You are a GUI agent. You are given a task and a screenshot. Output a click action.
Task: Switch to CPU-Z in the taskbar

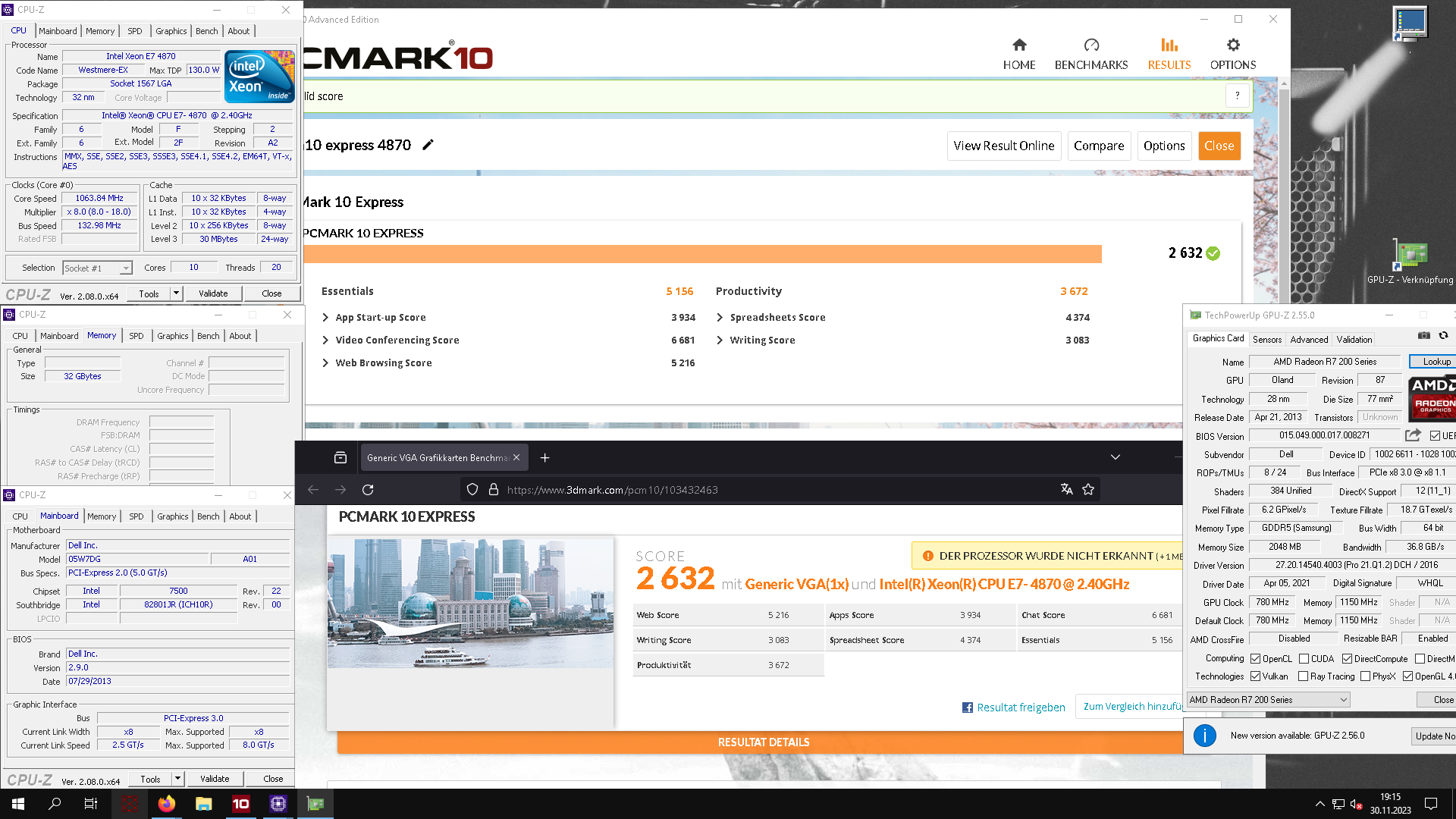click(x=278, y=804)
